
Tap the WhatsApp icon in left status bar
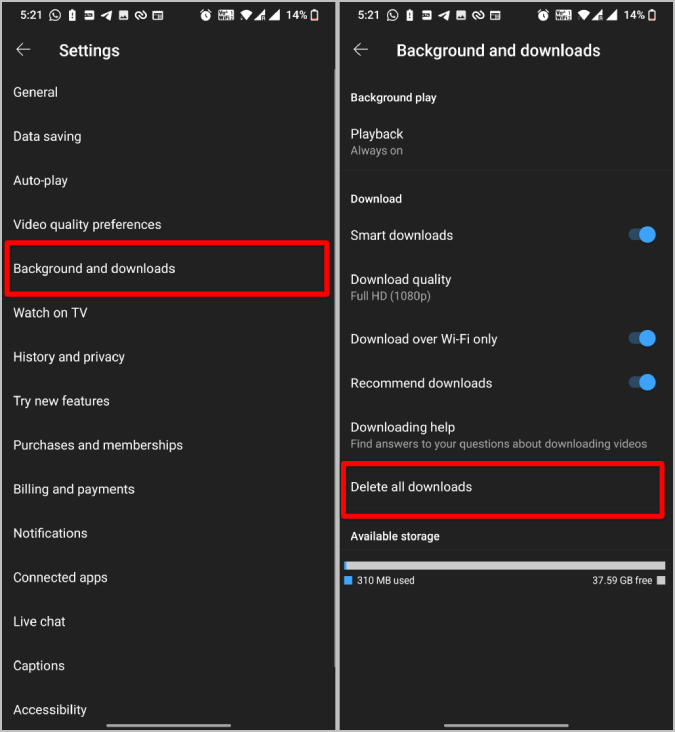55,15
